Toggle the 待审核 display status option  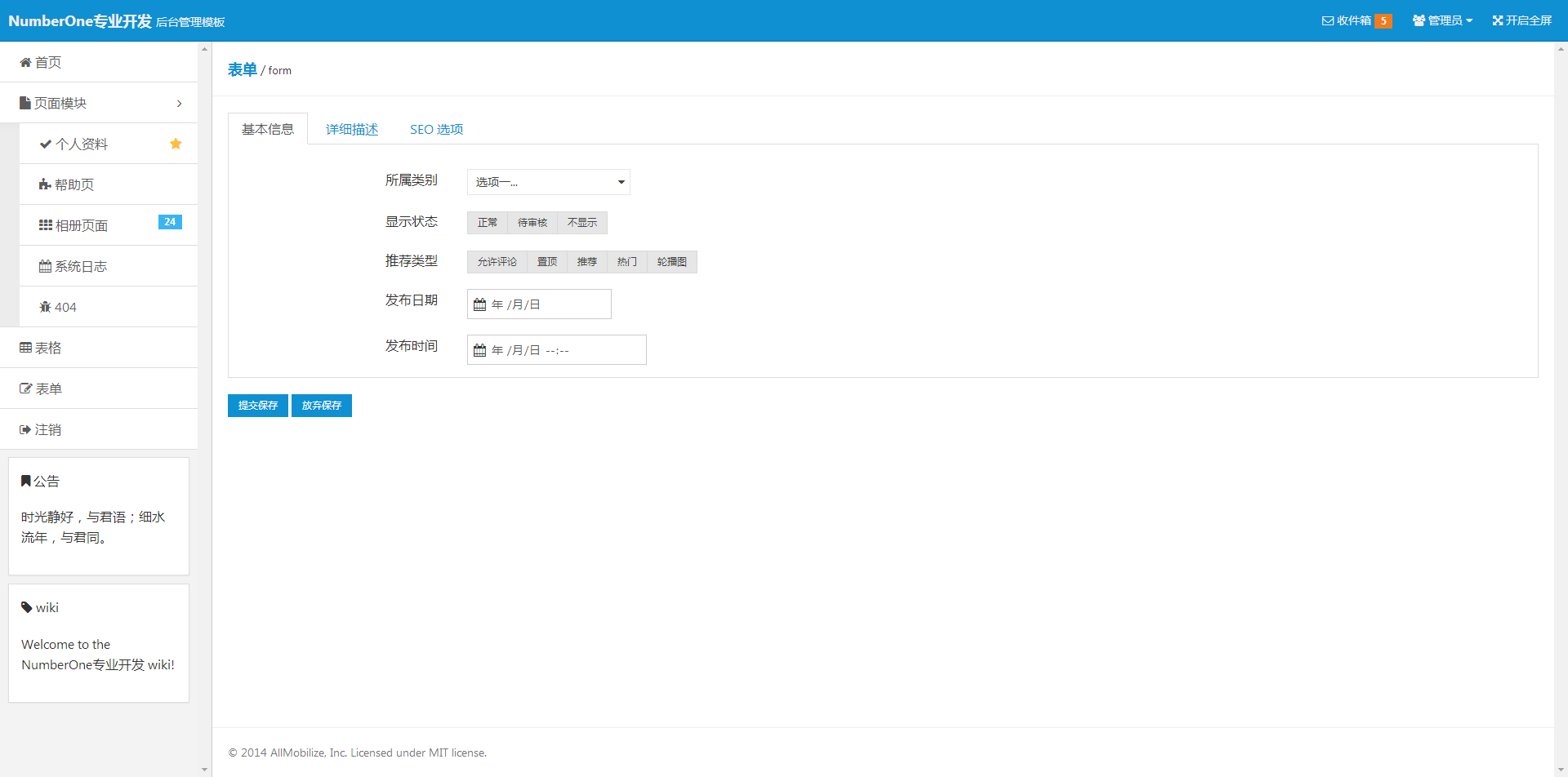(x=532, y=223)
